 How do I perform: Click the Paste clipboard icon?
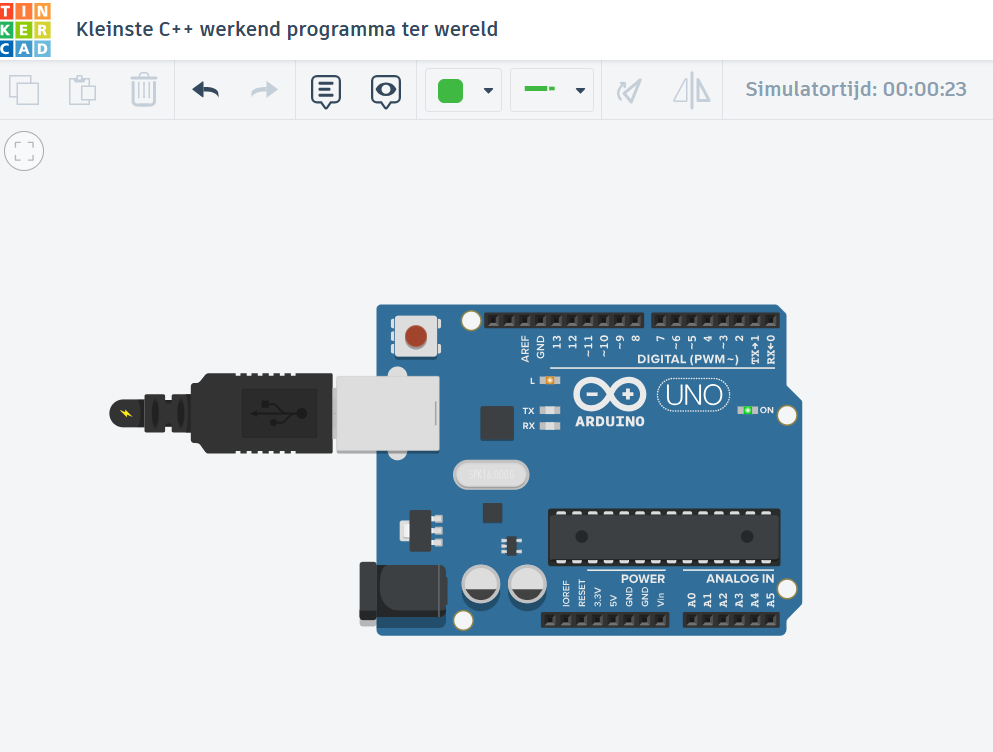pyautogui.click(x=82, y=90)
